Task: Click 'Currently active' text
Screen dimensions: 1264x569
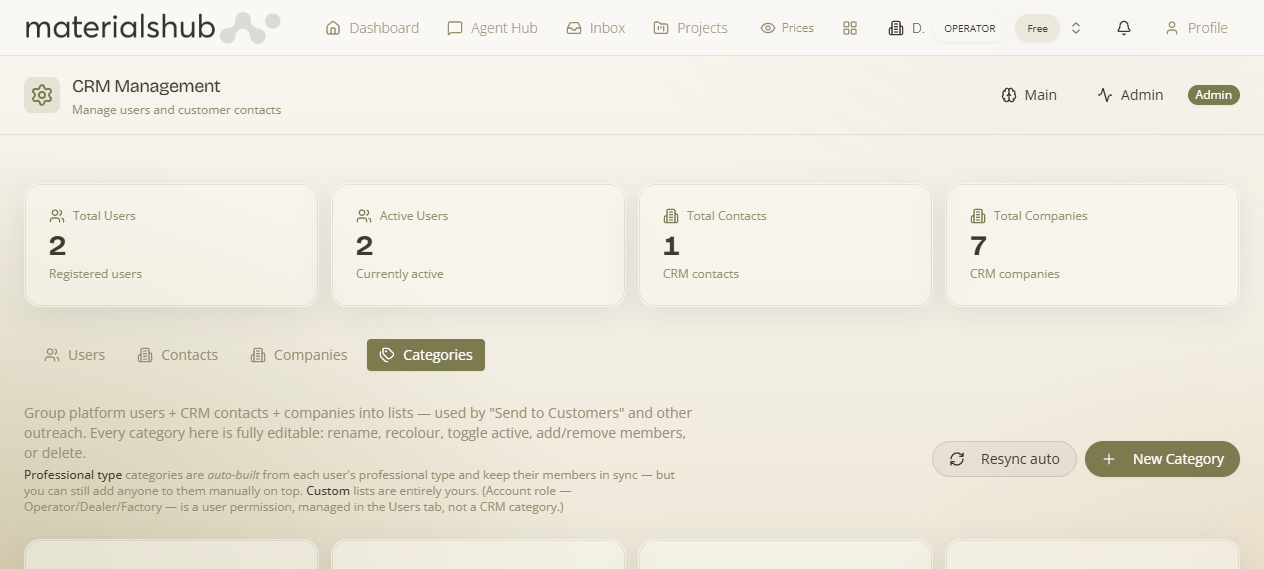Action: (x=400, y=274)
